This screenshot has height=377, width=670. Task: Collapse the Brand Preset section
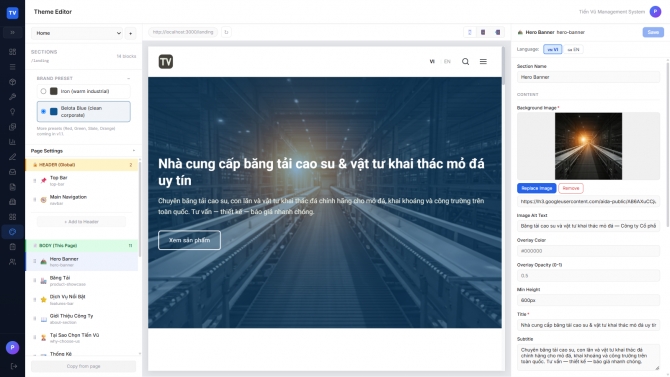coord(129,79)
